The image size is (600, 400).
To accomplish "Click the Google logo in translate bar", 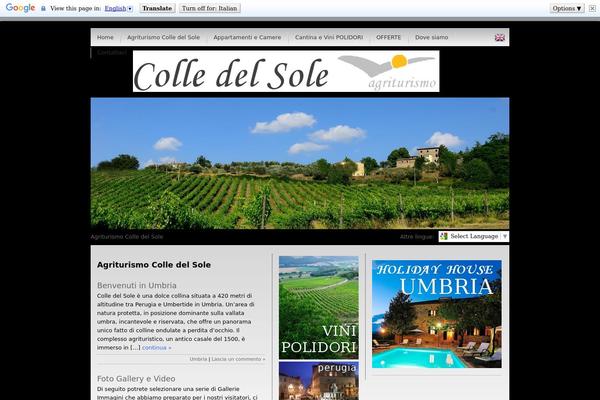I will [21, 8].
